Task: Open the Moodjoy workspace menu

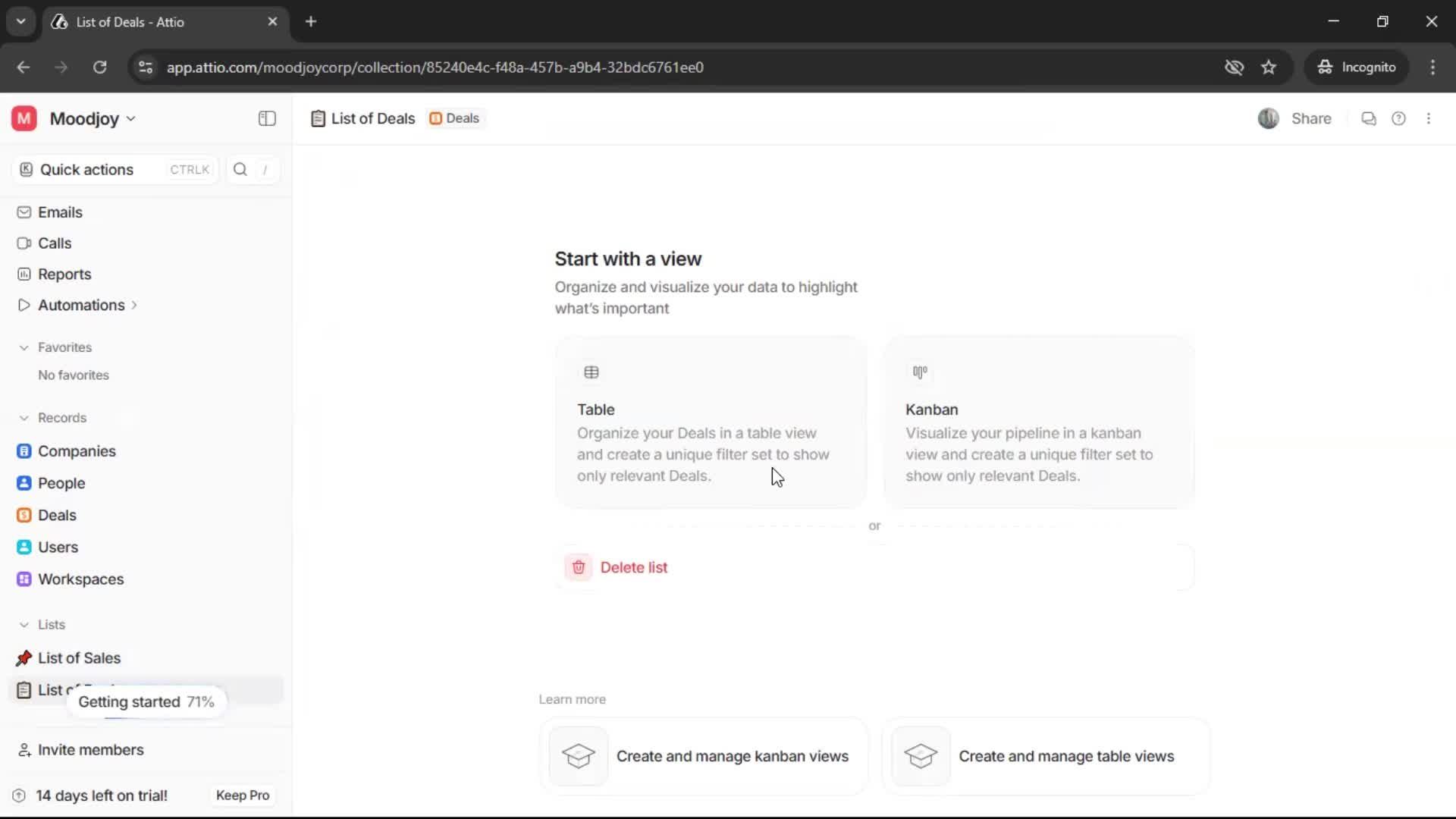Action: (86, 118)
